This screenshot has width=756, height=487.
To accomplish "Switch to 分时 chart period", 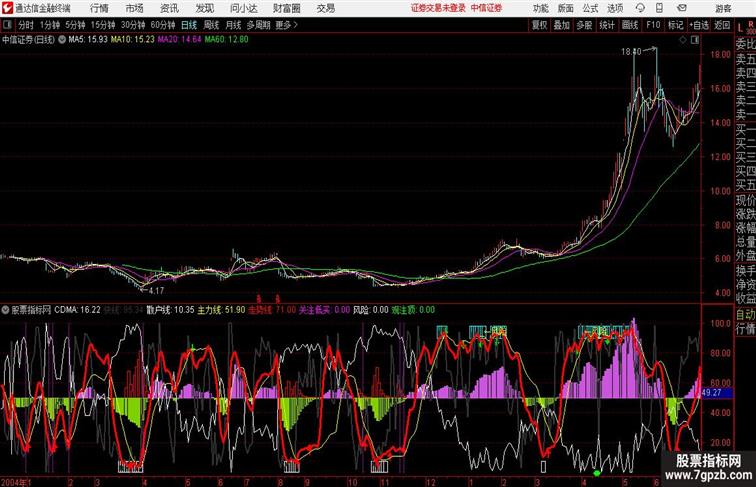I will pos(26,25).
